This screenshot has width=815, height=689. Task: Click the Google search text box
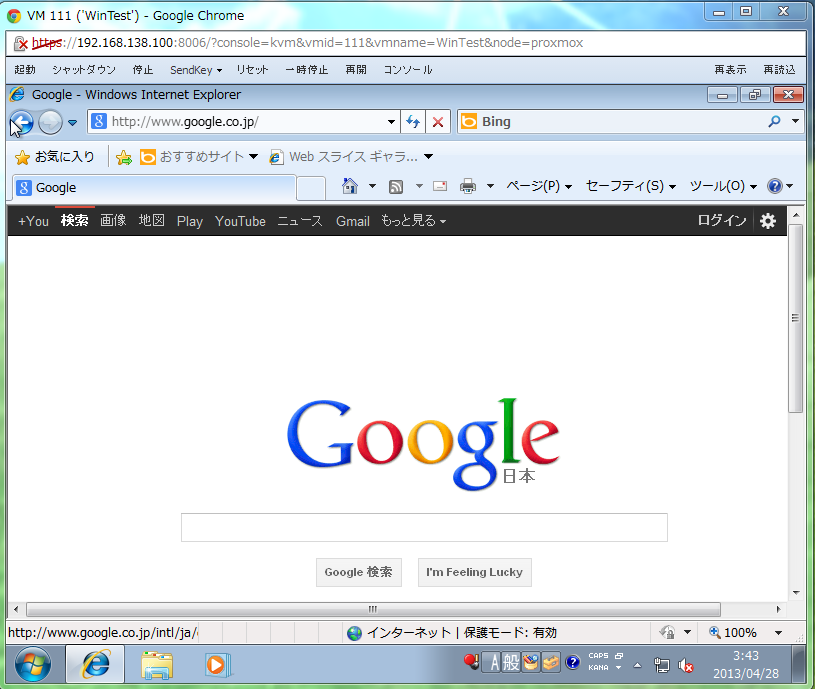click(424, 527)
